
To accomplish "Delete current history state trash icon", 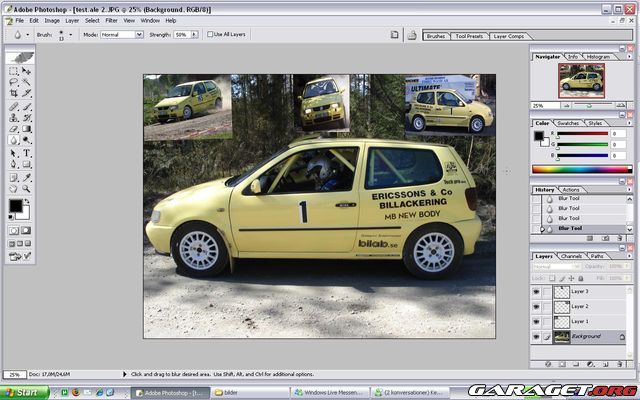I will tap(620, 238).
